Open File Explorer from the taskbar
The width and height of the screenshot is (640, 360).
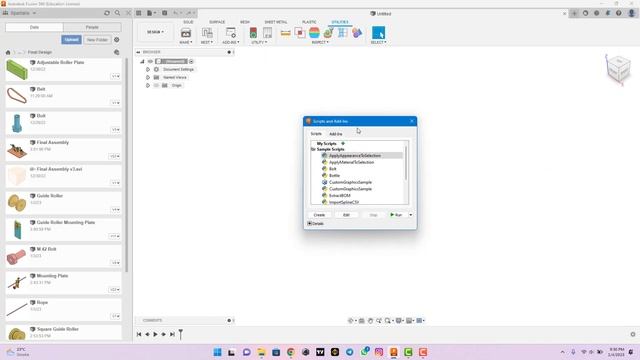coord(261,352)
